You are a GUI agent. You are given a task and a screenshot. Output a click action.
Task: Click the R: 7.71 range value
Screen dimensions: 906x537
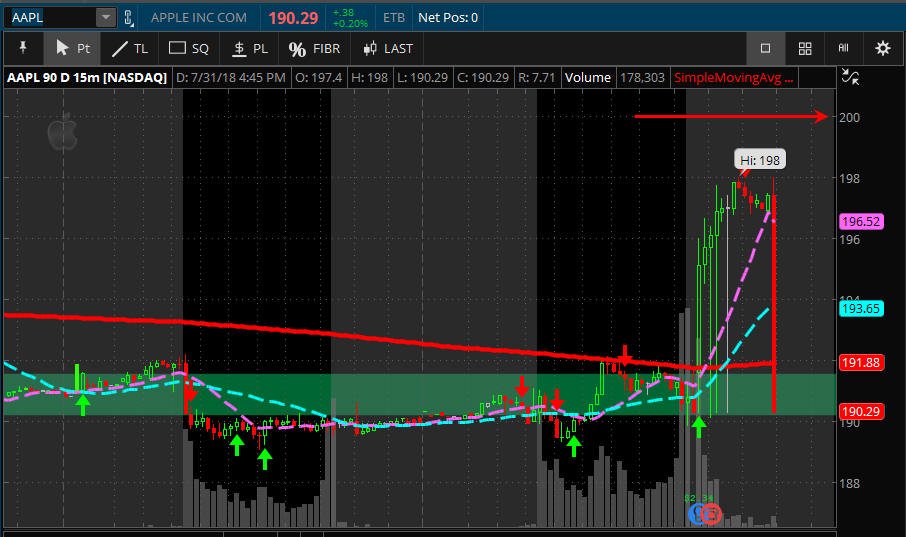click(x=537, y=77)
